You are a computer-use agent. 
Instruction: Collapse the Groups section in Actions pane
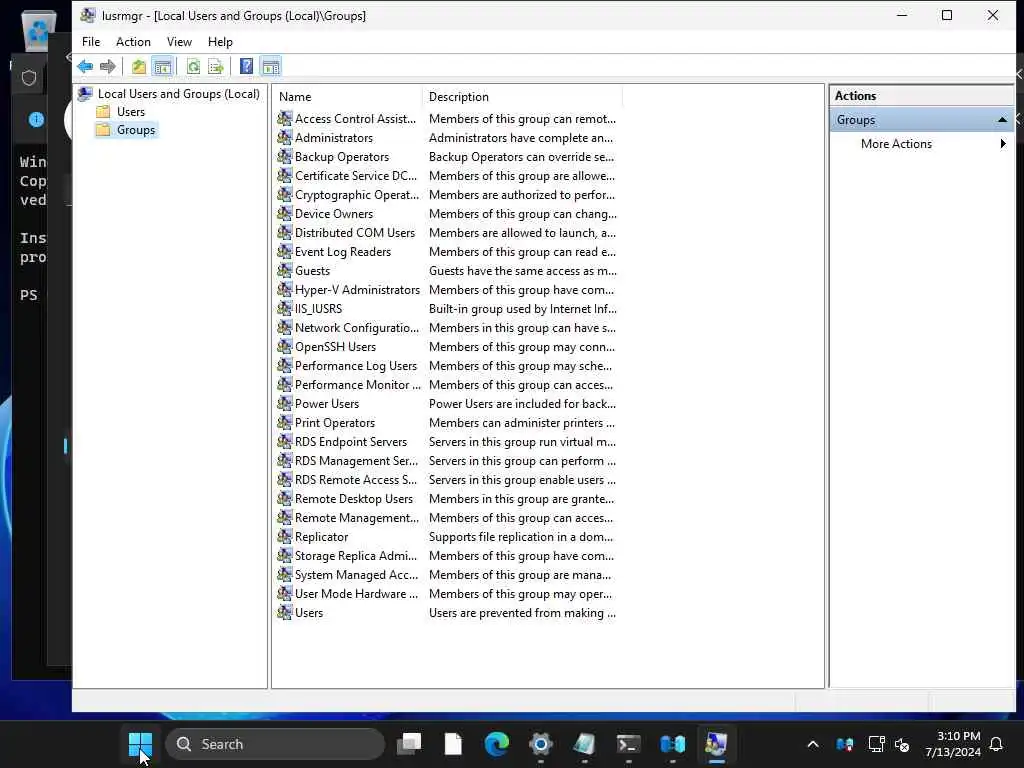point(1002,120)
